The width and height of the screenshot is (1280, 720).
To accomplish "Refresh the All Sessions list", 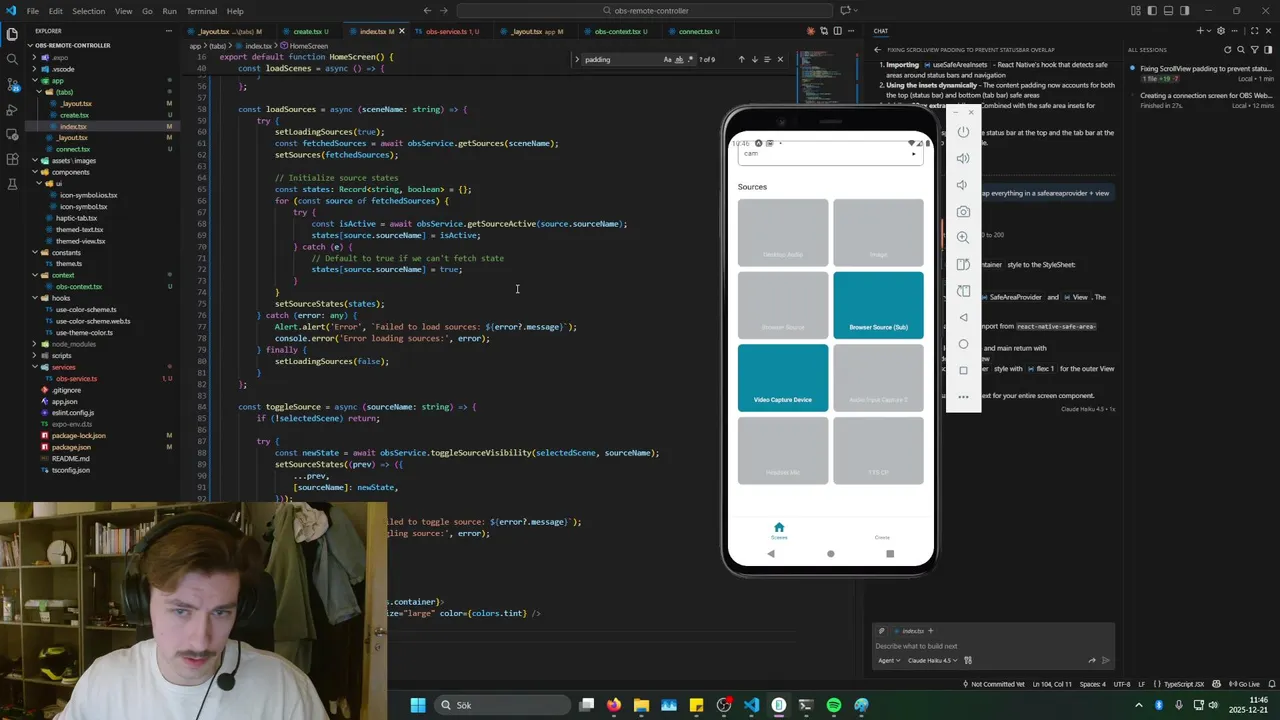I will (x=1228, y=49).
